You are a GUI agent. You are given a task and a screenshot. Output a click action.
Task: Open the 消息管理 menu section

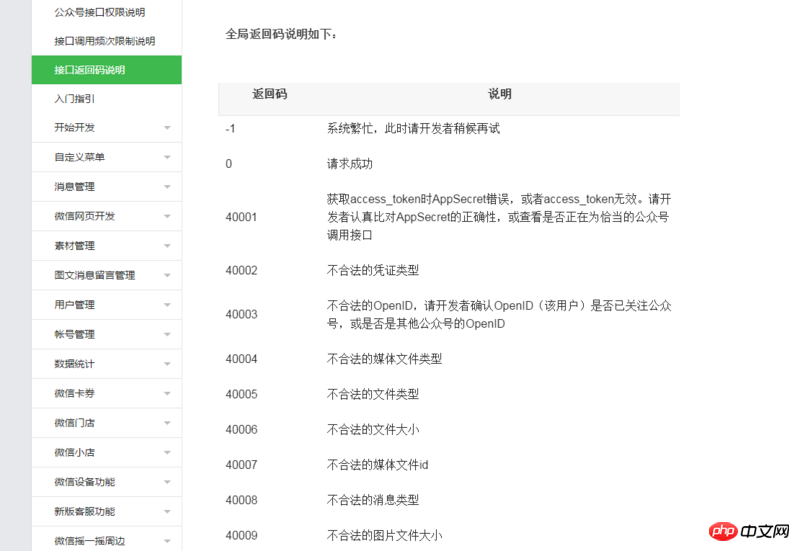[x=74, y=187]
